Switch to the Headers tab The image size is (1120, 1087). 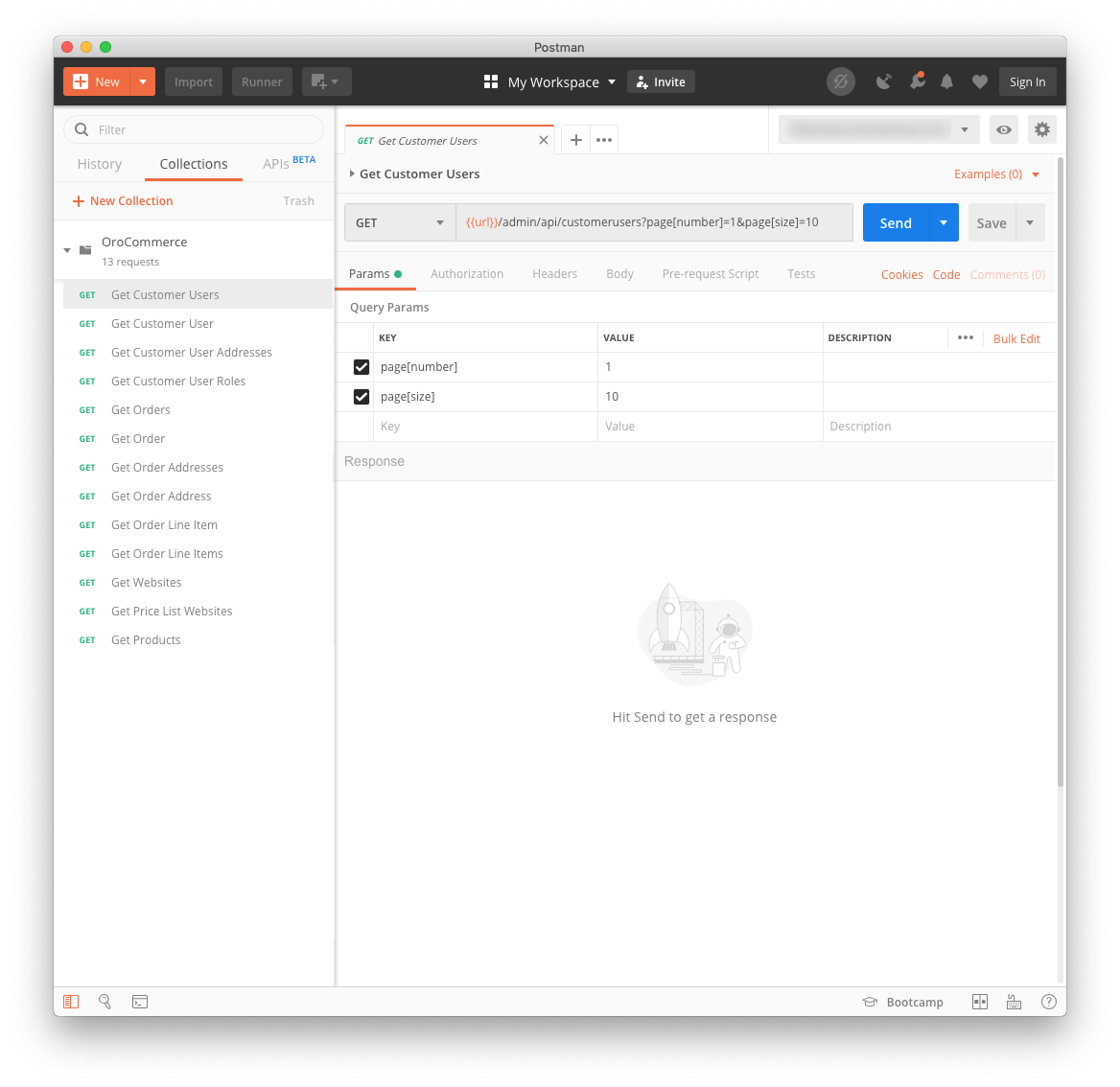[x=554, y=274]
